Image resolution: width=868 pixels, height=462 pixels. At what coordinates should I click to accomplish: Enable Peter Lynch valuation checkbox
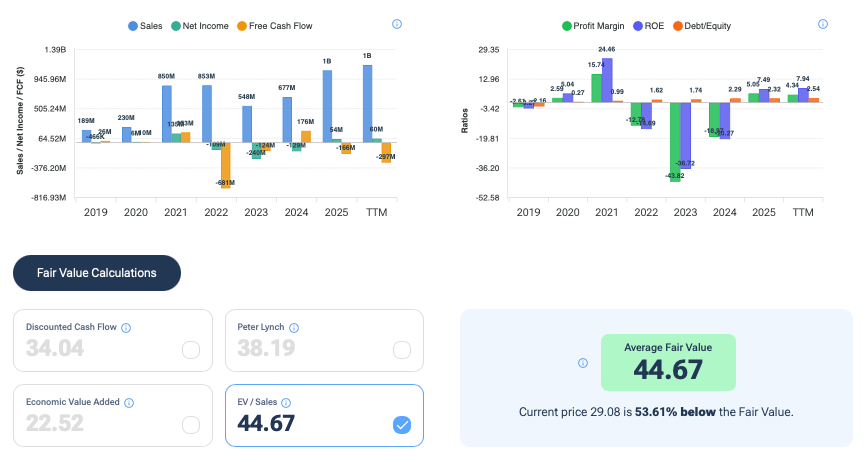pos(402,350)
